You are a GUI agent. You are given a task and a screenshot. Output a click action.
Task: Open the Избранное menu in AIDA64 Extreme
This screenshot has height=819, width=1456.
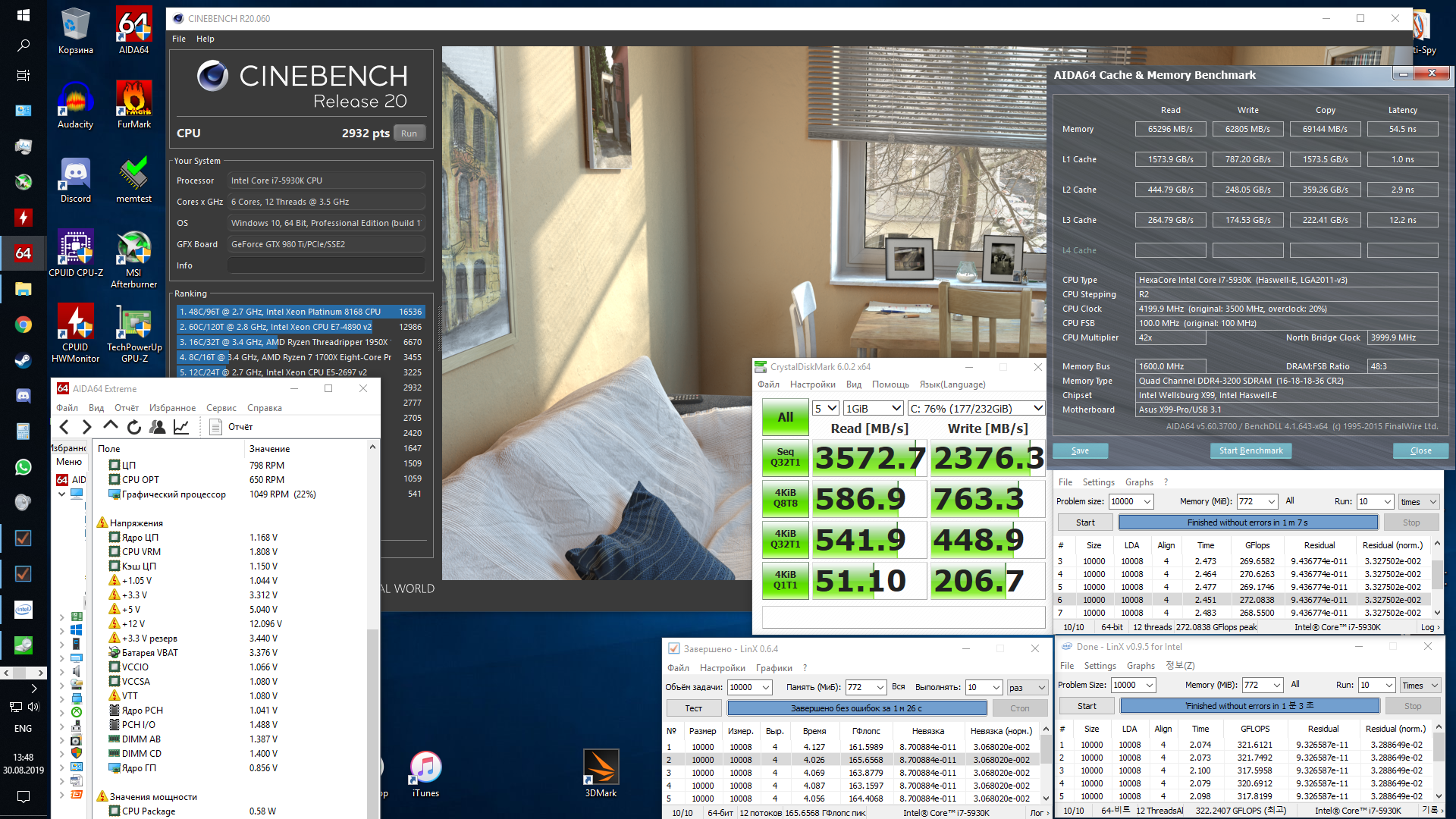172,408
